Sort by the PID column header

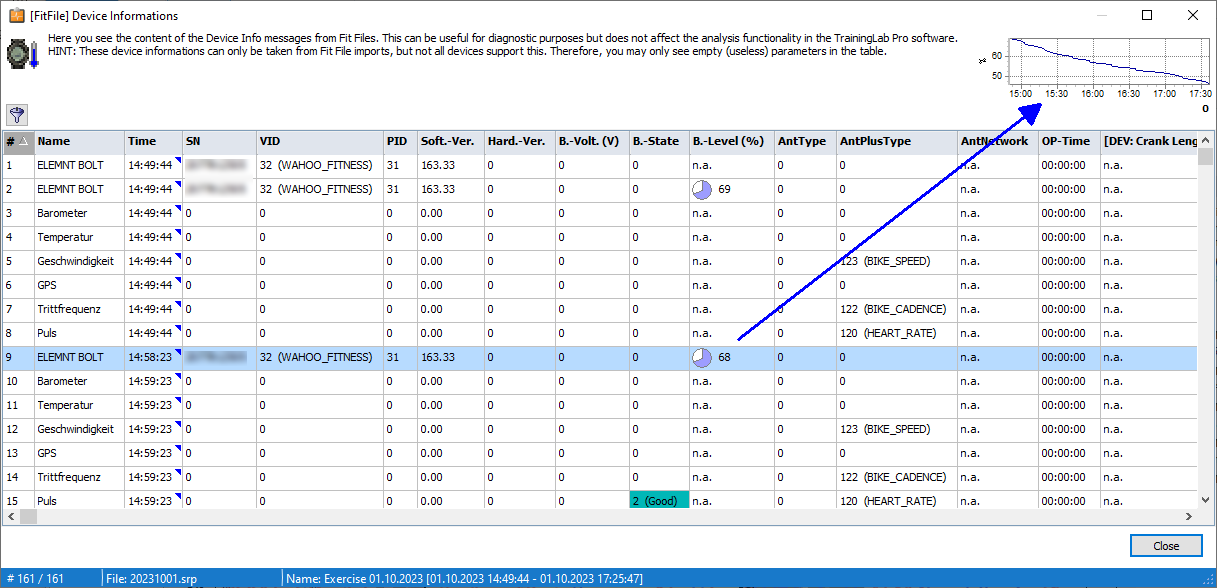pyautogui.click(x=400, y=141)
